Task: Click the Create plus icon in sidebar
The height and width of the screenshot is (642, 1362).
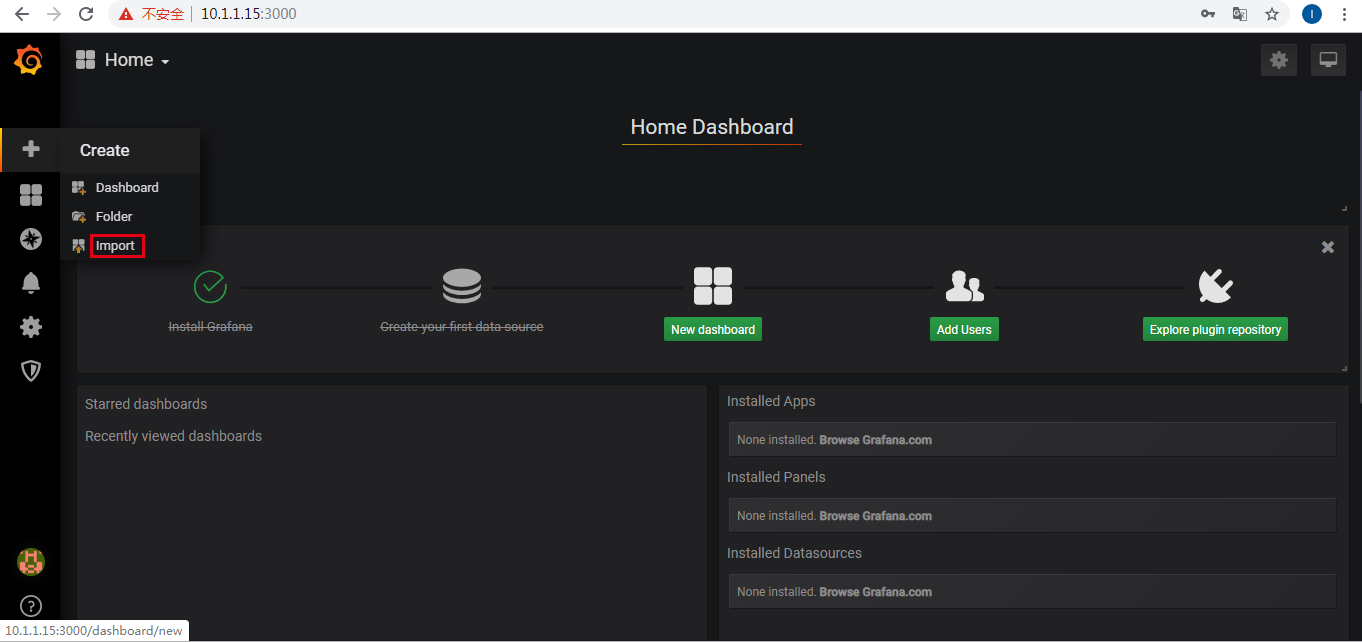Action: pos(31,149)
